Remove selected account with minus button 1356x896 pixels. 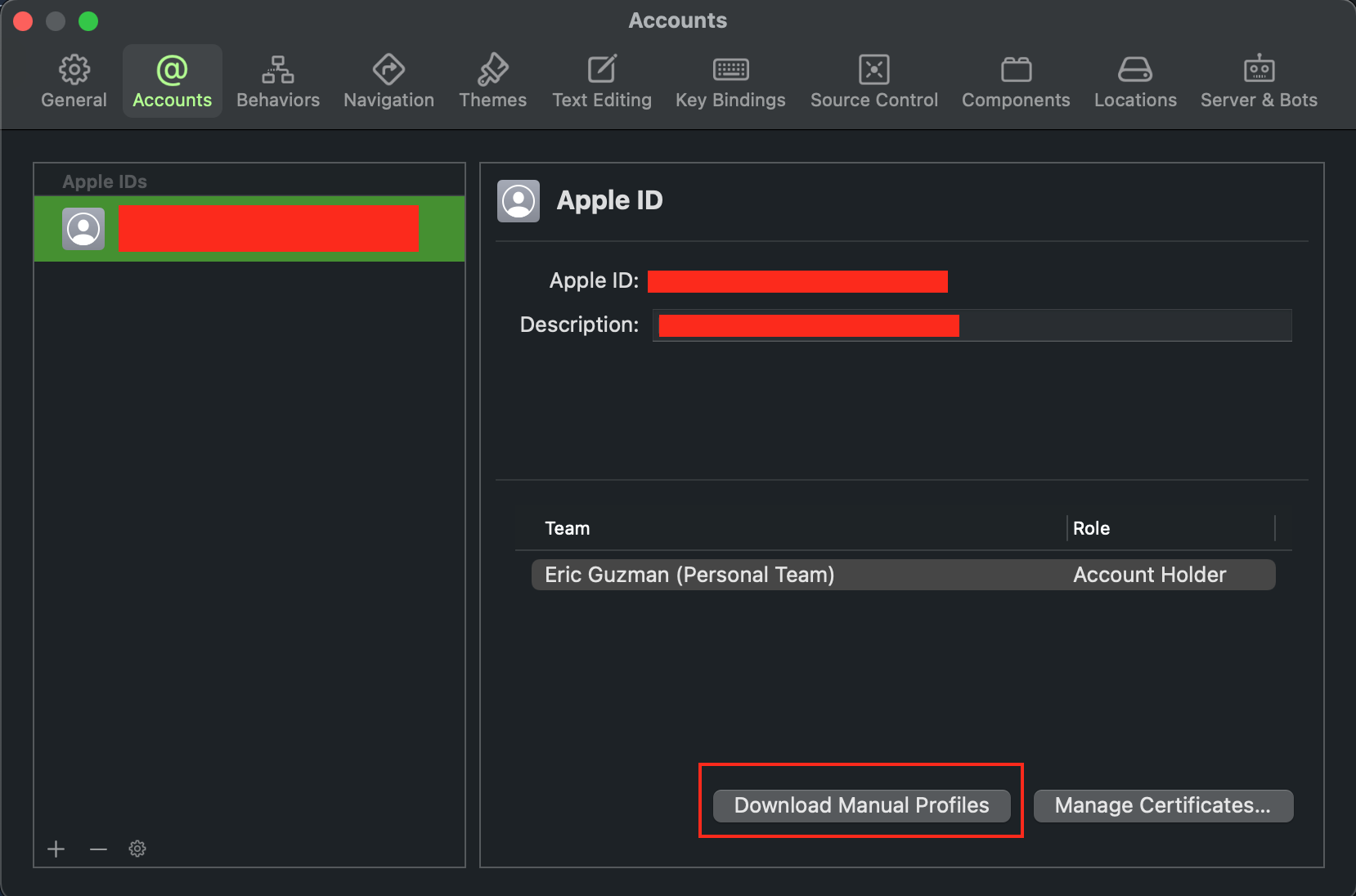(x=98, y=849)
